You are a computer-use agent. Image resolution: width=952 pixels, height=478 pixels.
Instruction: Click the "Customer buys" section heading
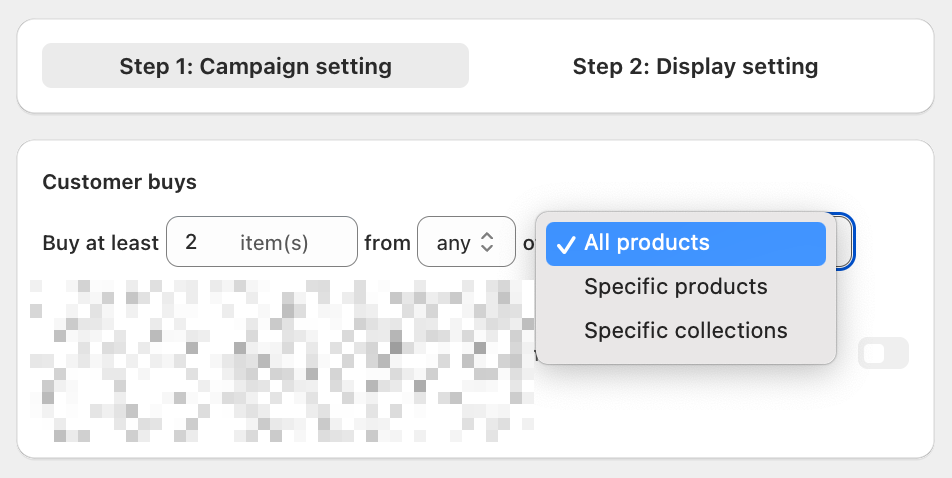click(x=120, y=182)
